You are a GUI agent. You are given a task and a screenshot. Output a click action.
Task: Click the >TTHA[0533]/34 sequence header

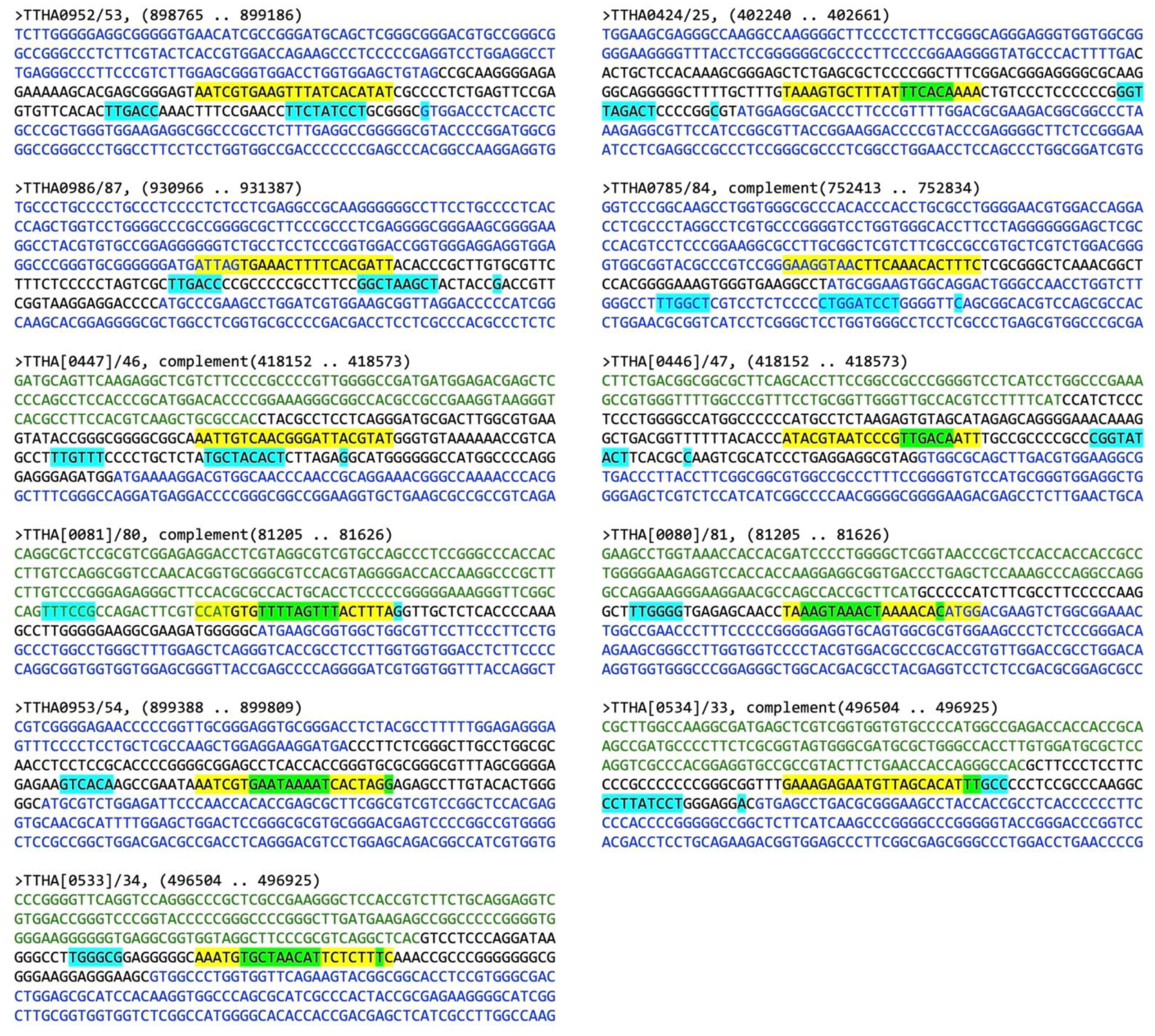[167, 880]
